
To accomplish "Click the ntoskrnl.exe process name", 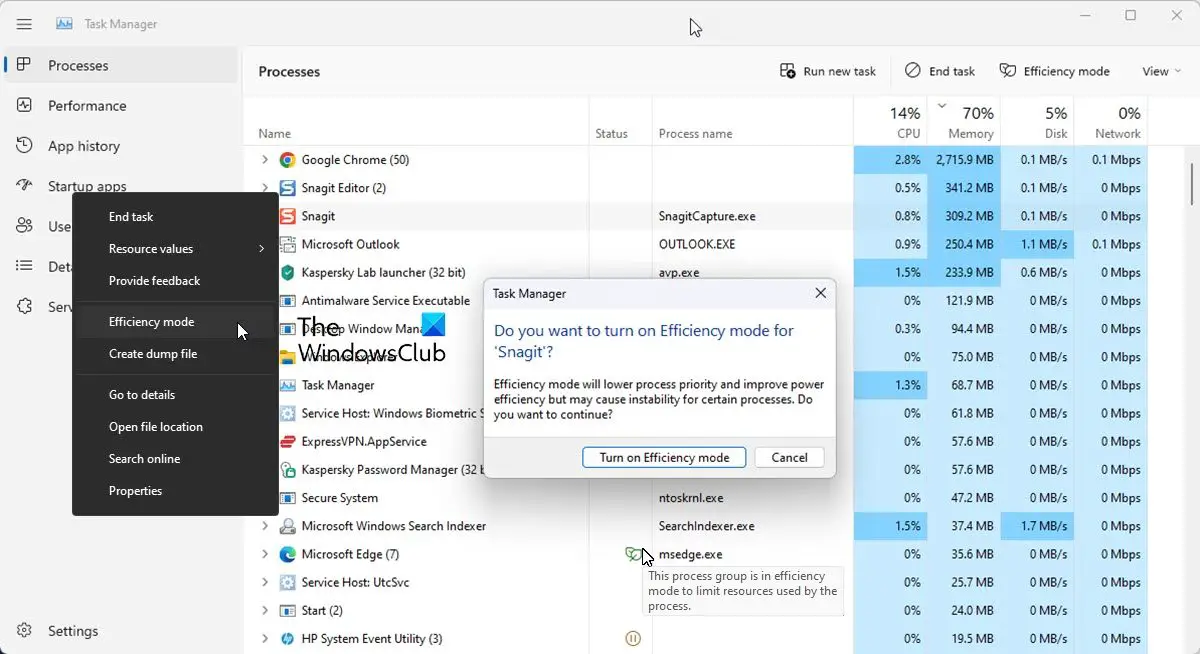I will click(x=691, y=498).
